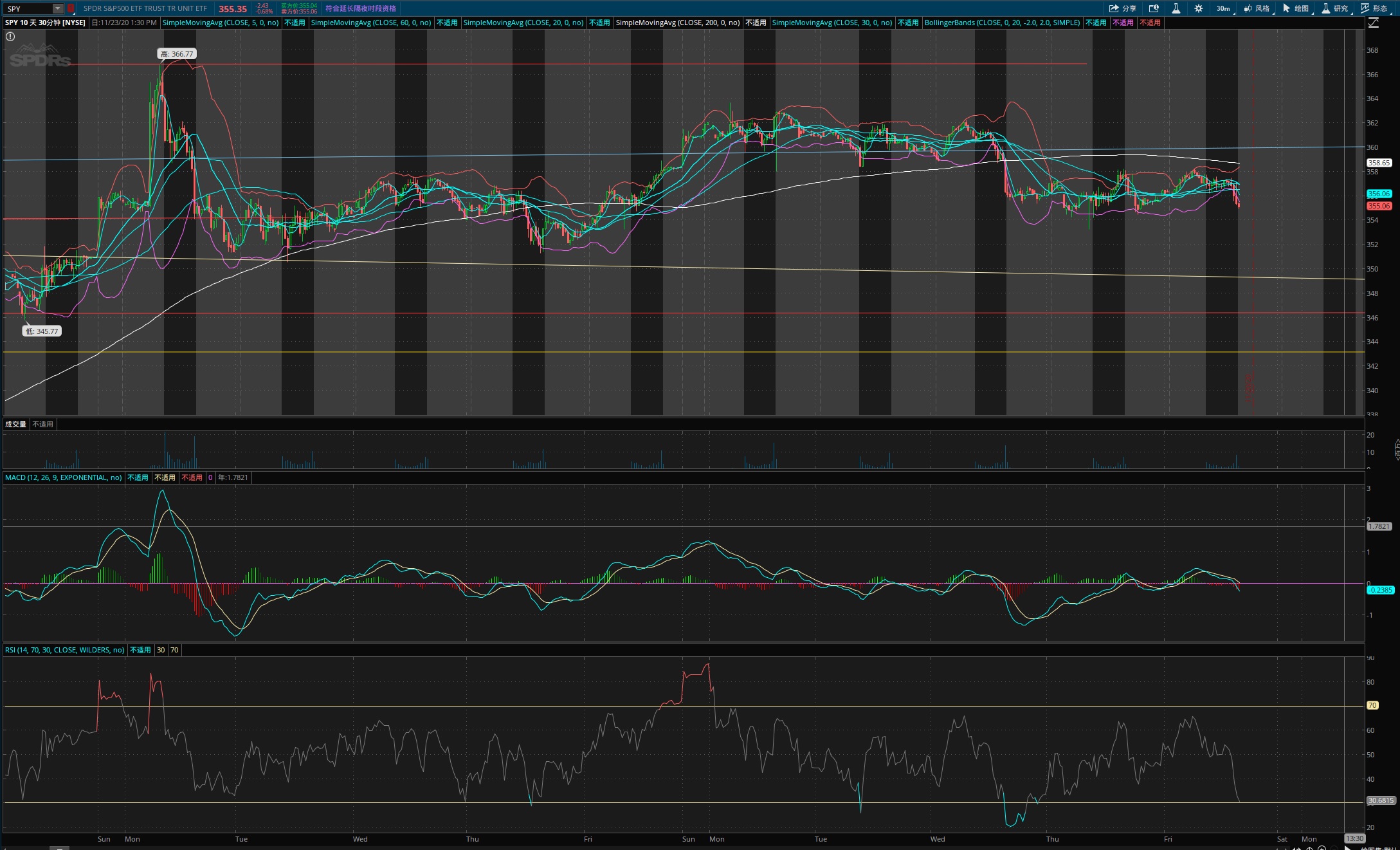Click the RSI 70 level axis label
The width and height of the screenshot is (1400, 850).
pos(1372,706)
